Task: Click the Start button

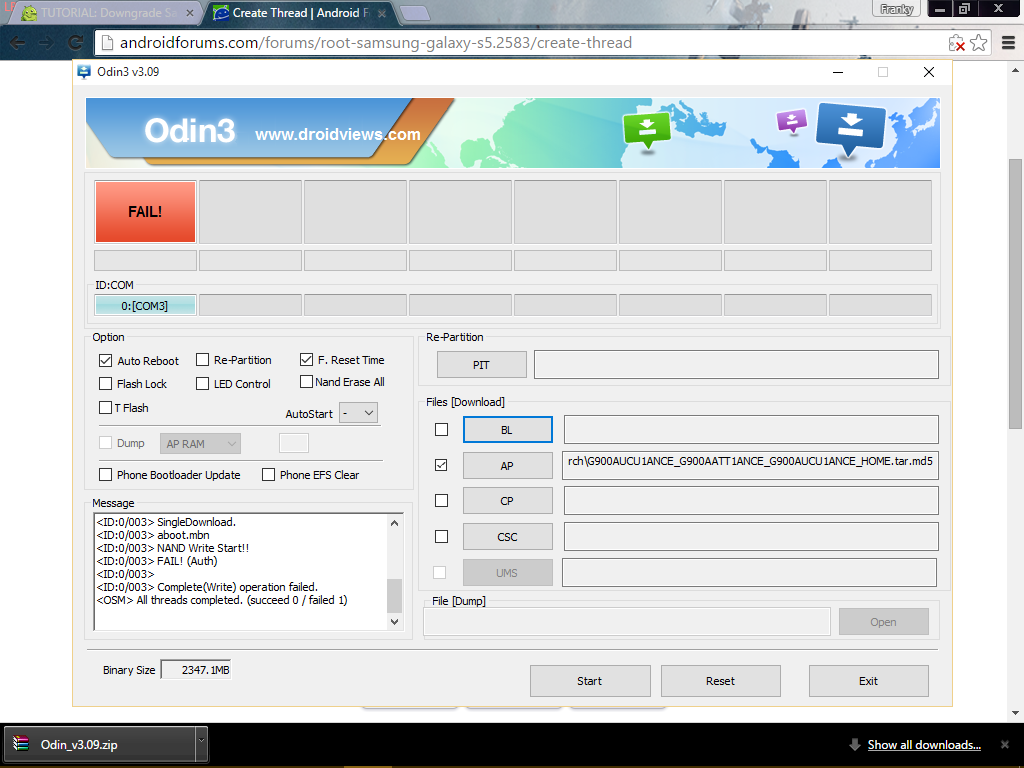Action: click(x=590, y=681)
